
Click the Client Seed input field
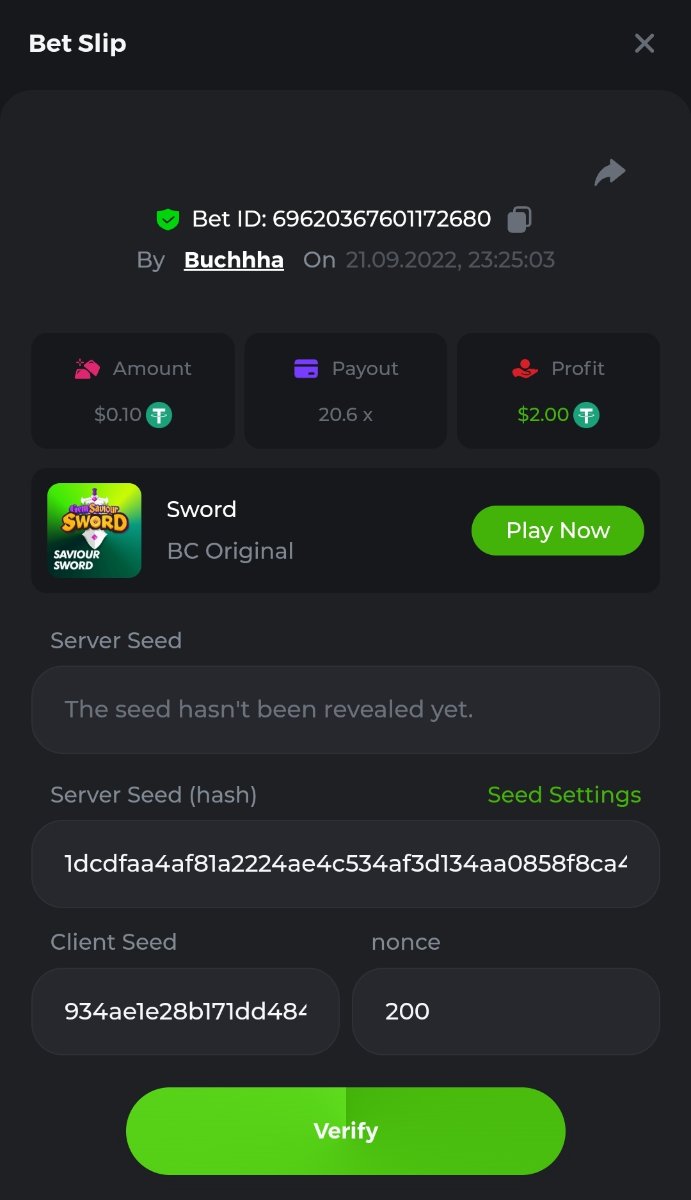185,1011
